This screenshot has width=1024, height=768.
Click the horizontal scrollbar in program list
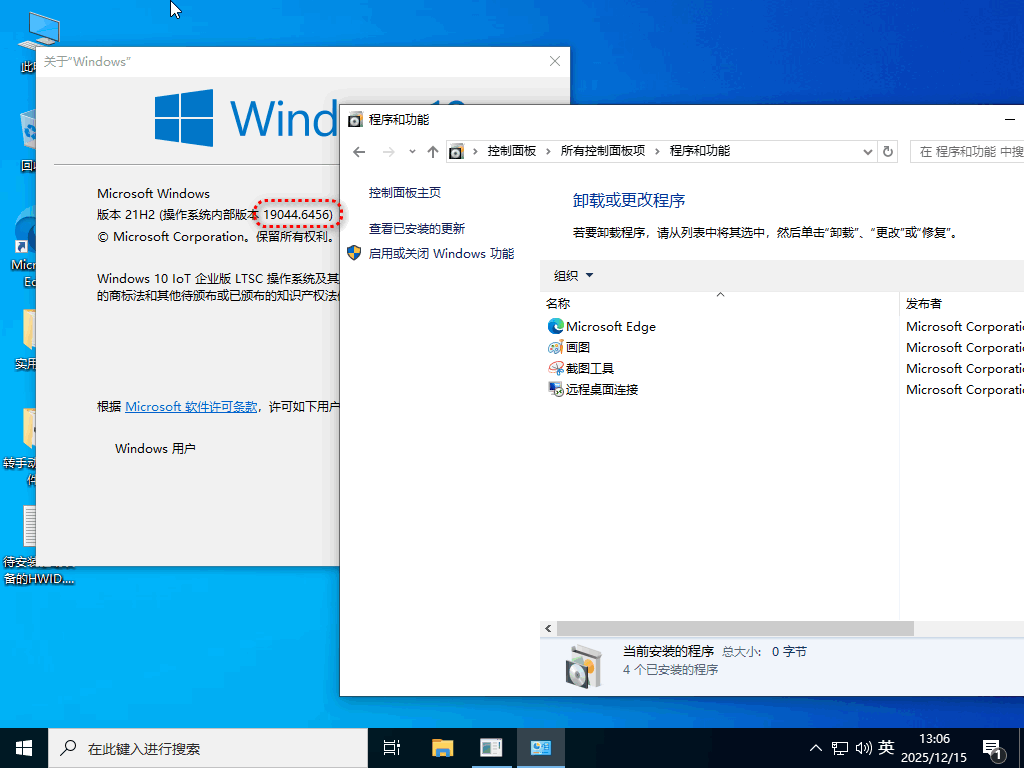(735, 628)
